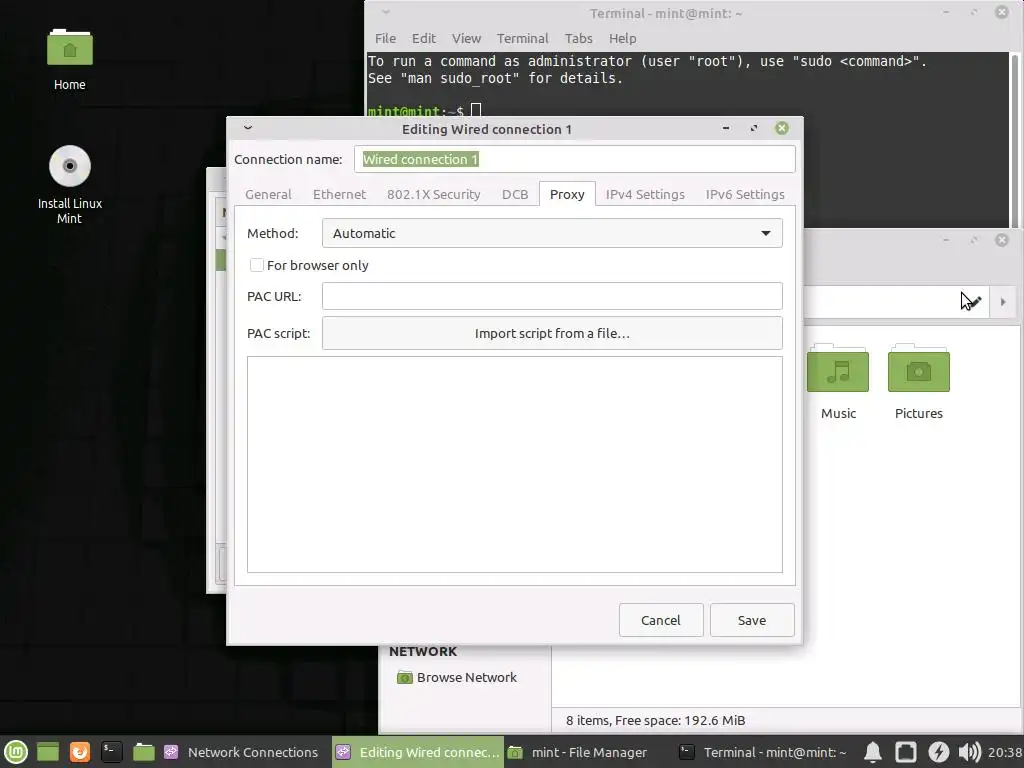Open the Linux Mint start menu

click(x=16, y=752)
